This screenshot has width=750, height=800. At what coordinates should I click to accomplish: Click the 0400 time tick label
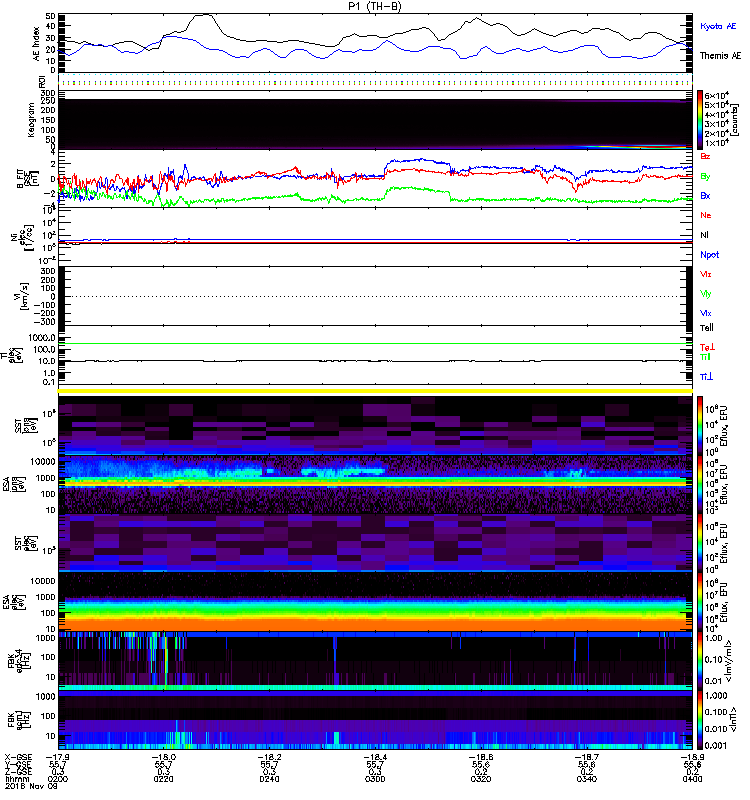[x=692, y=779]
